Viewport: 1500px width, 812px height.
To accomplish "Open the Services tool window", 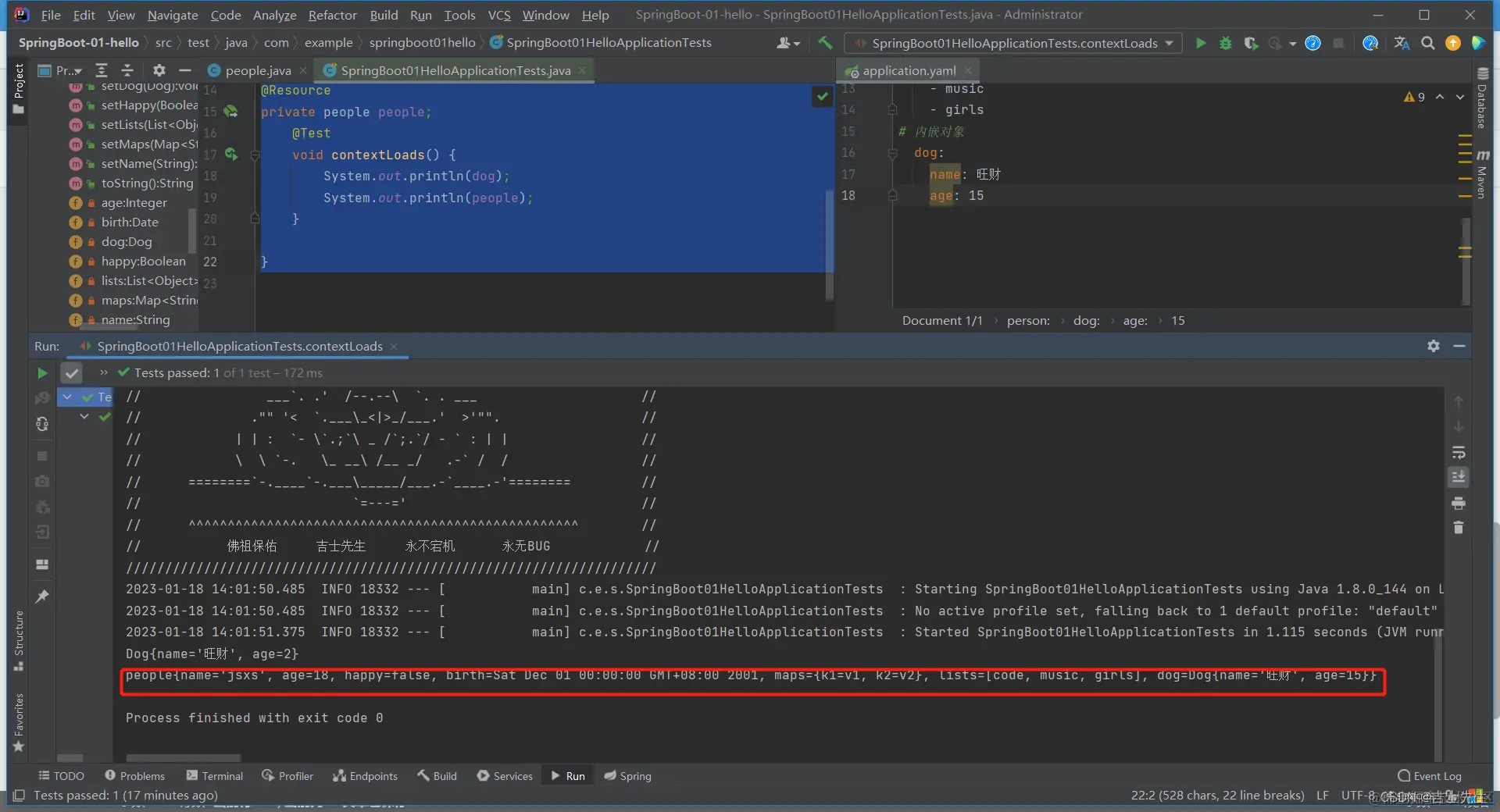I will (x=505, y=776).
